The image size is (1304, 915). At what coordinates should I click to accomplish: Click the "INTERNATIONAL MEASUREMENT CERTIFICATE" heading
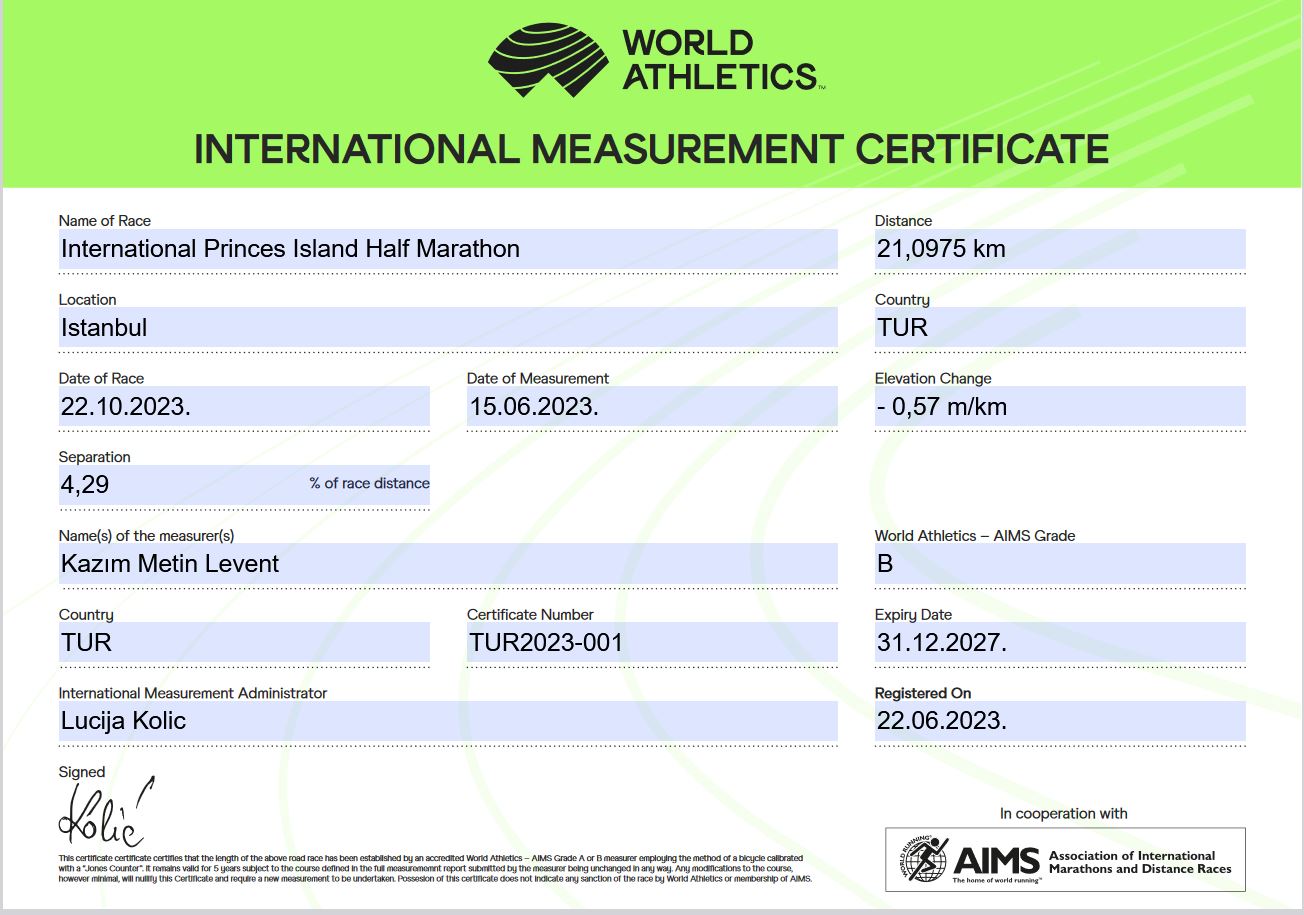(651, 149)
